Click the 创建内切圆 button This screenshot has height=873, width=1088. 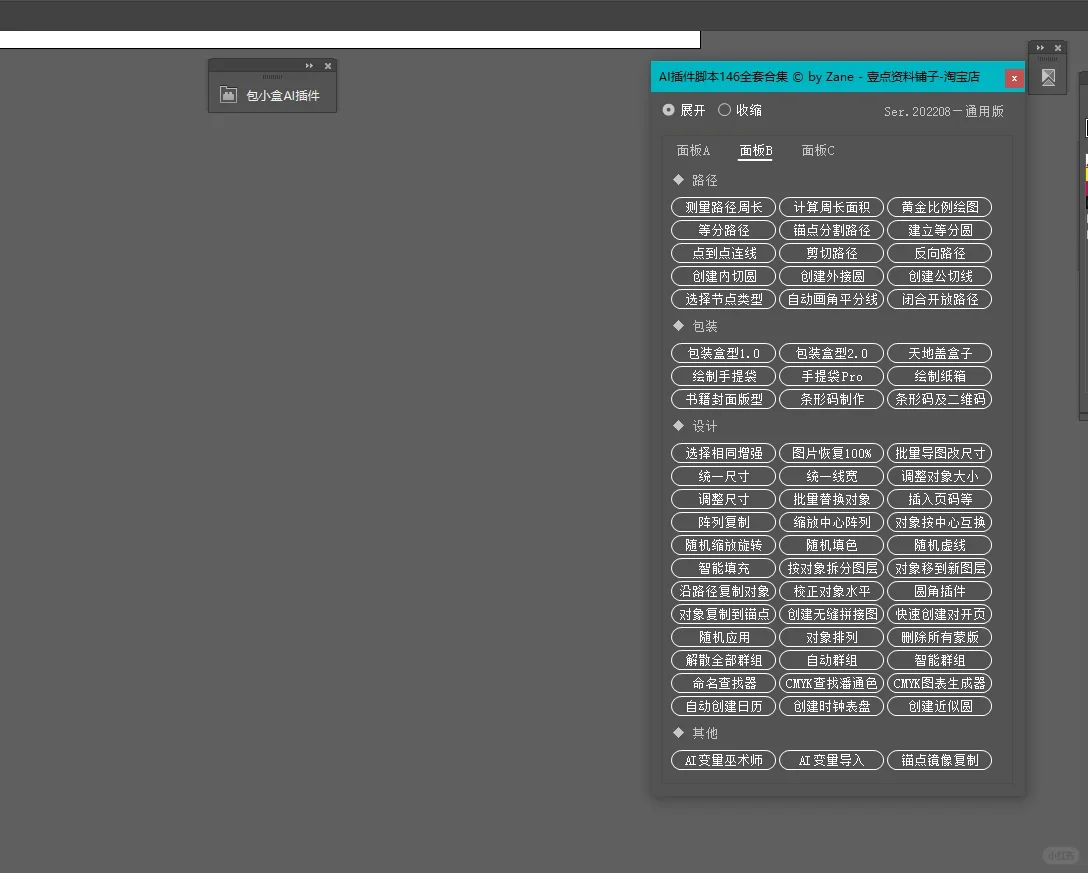point(724,276)
